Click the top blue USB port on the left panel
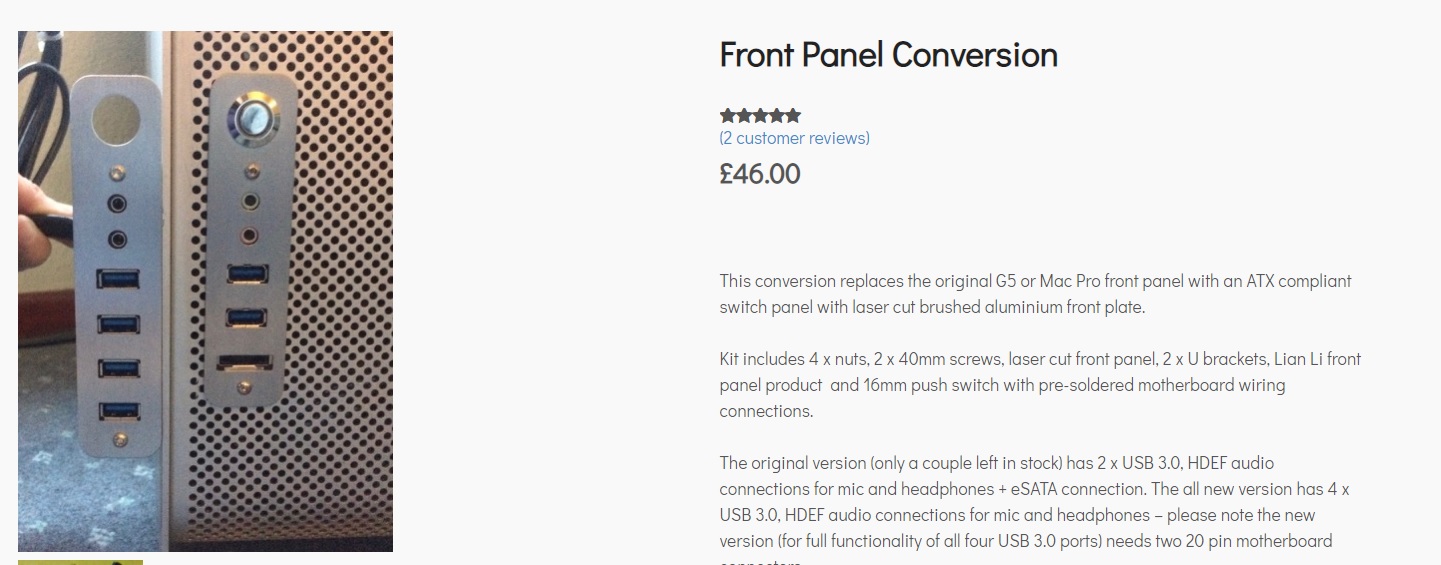 point(117,278)
